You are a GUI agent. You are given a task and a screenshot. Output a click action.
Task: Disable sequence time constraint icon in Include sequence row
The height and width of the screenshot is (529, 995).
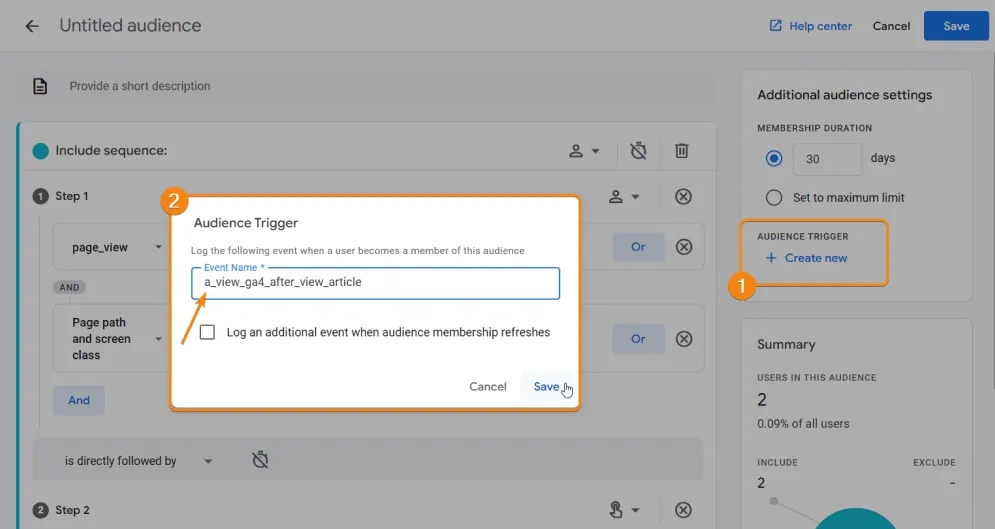coord(638,151)
